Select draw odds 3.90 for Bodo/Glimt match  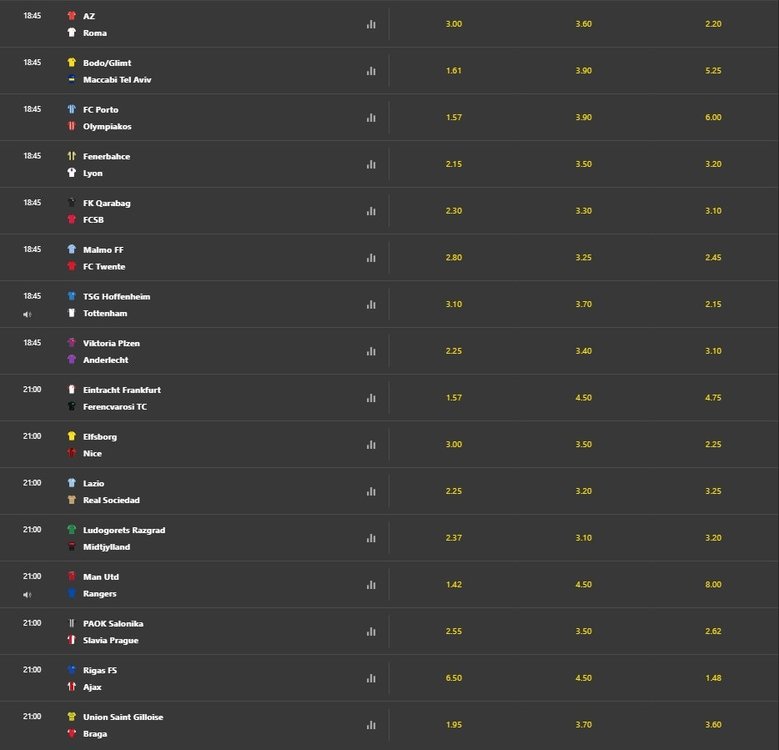coord(584,71)
